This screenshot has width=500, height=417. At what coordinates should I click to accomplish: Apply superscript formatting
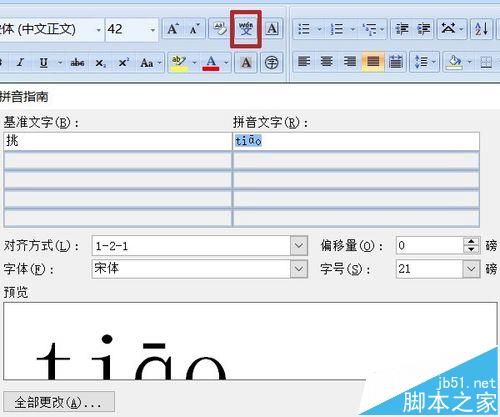point(124,62)
